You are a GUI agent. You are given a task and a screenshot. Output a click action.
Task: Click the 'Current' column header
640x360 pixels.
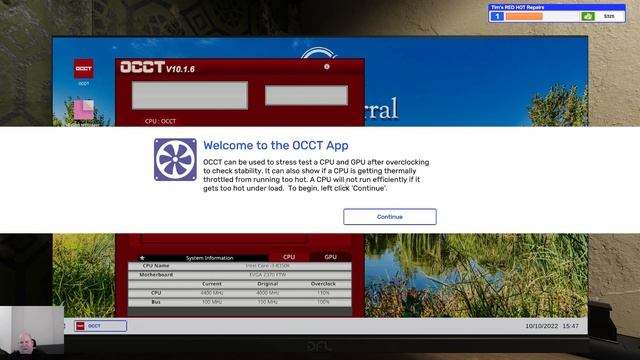pyautogui.click(x=212, y=284)
